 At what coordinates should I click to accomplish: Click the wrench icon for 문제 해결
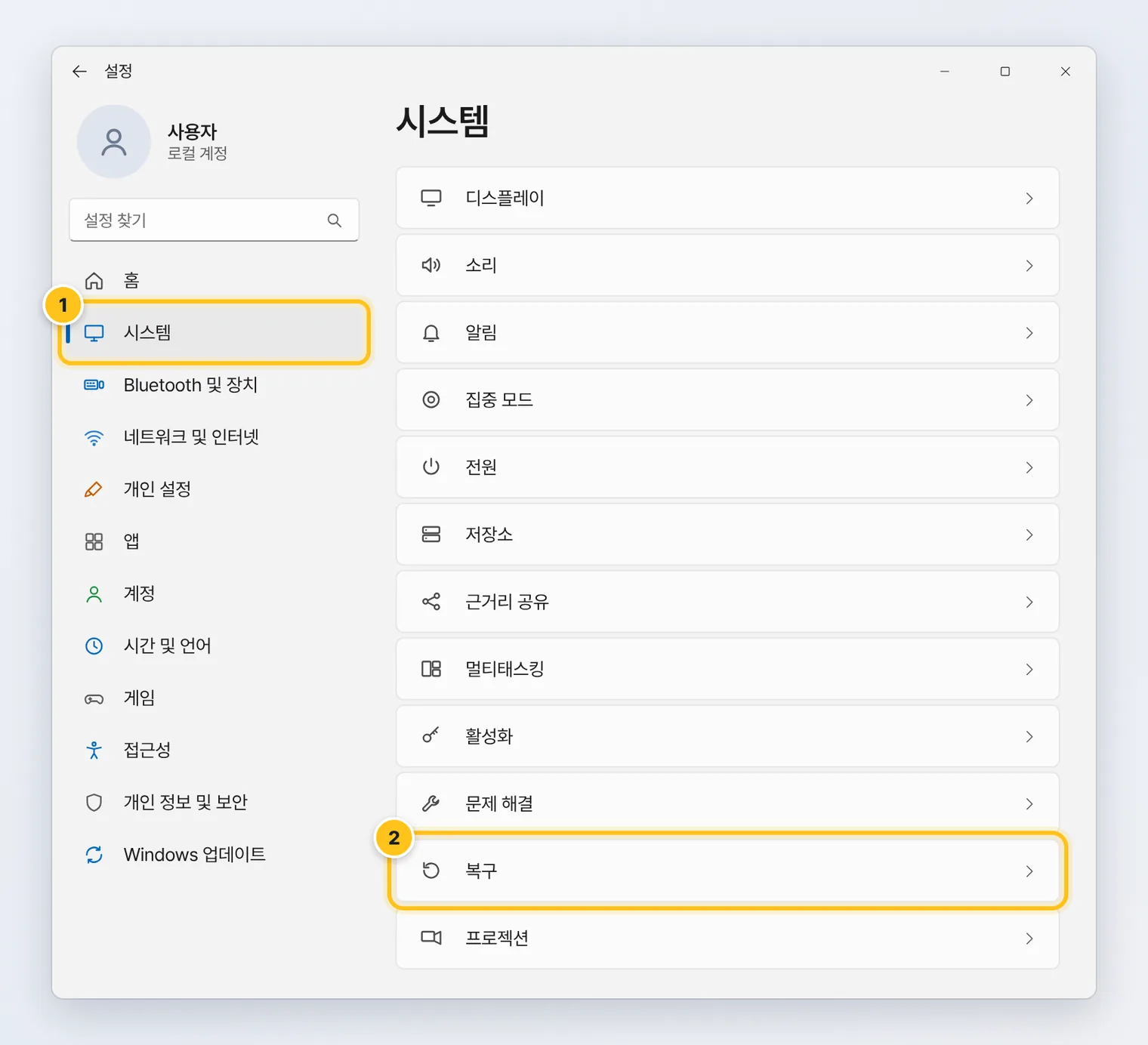431,803
